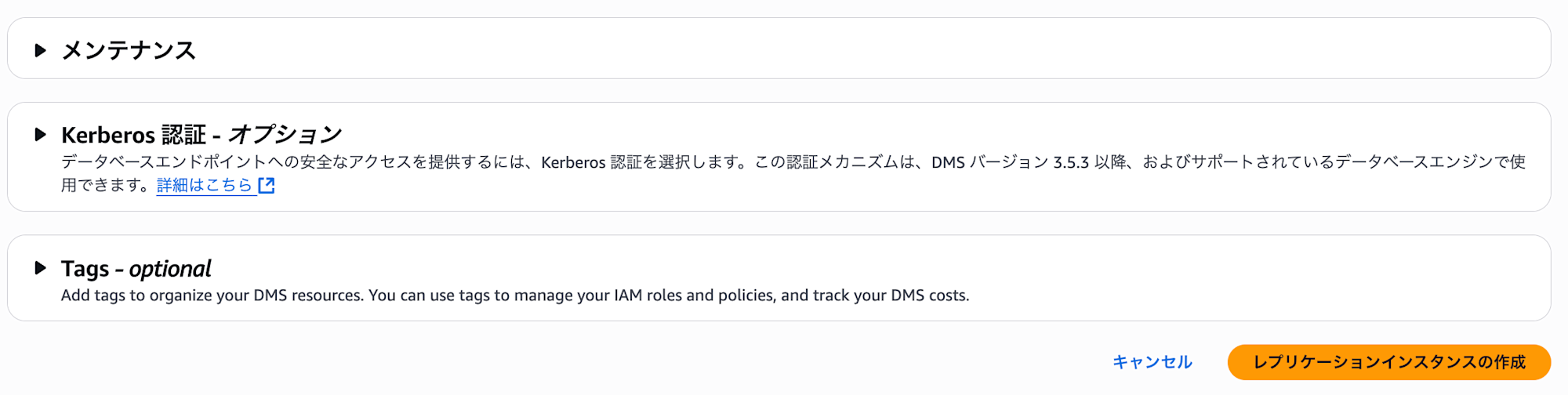Expand the Kerberos 認証 section arrow

[x=40, y=134]
